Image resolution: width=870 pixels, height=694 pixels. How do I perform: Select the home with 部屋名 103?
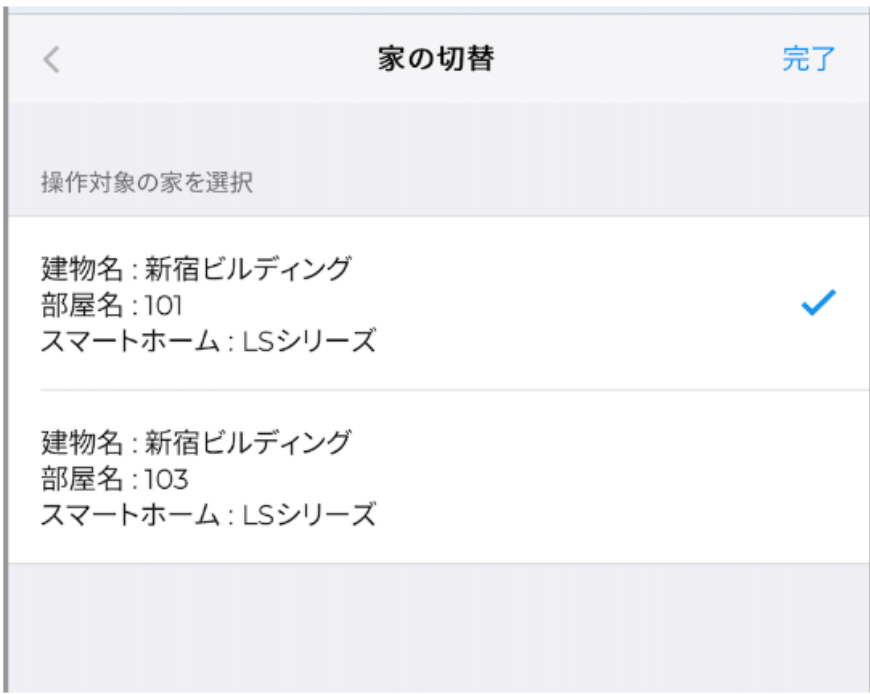pyautogui.click(x=437, y=477)
